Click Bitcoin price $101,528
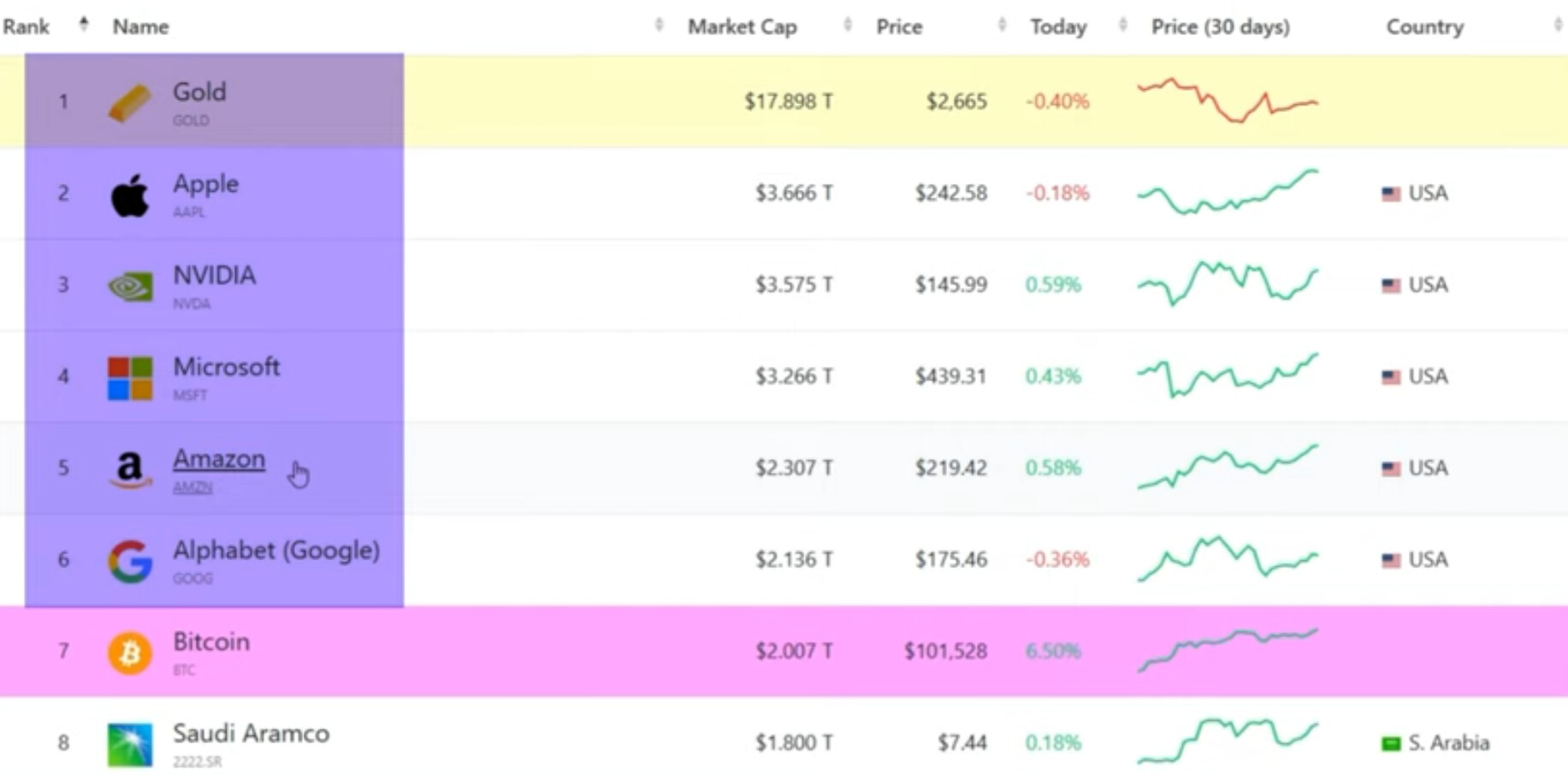Image resolution: width=1568 pixels, height=780 pixels. pyautogui.click(x=945, y=651)
